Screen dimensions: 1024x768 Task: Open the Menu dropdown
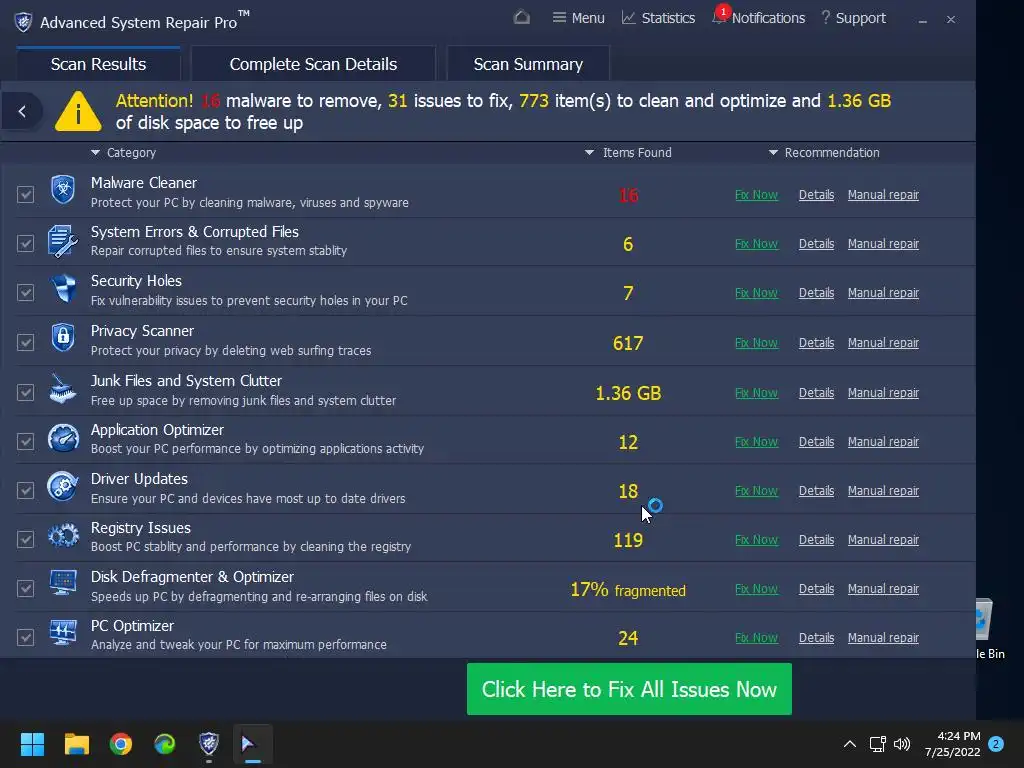(578, 18)
